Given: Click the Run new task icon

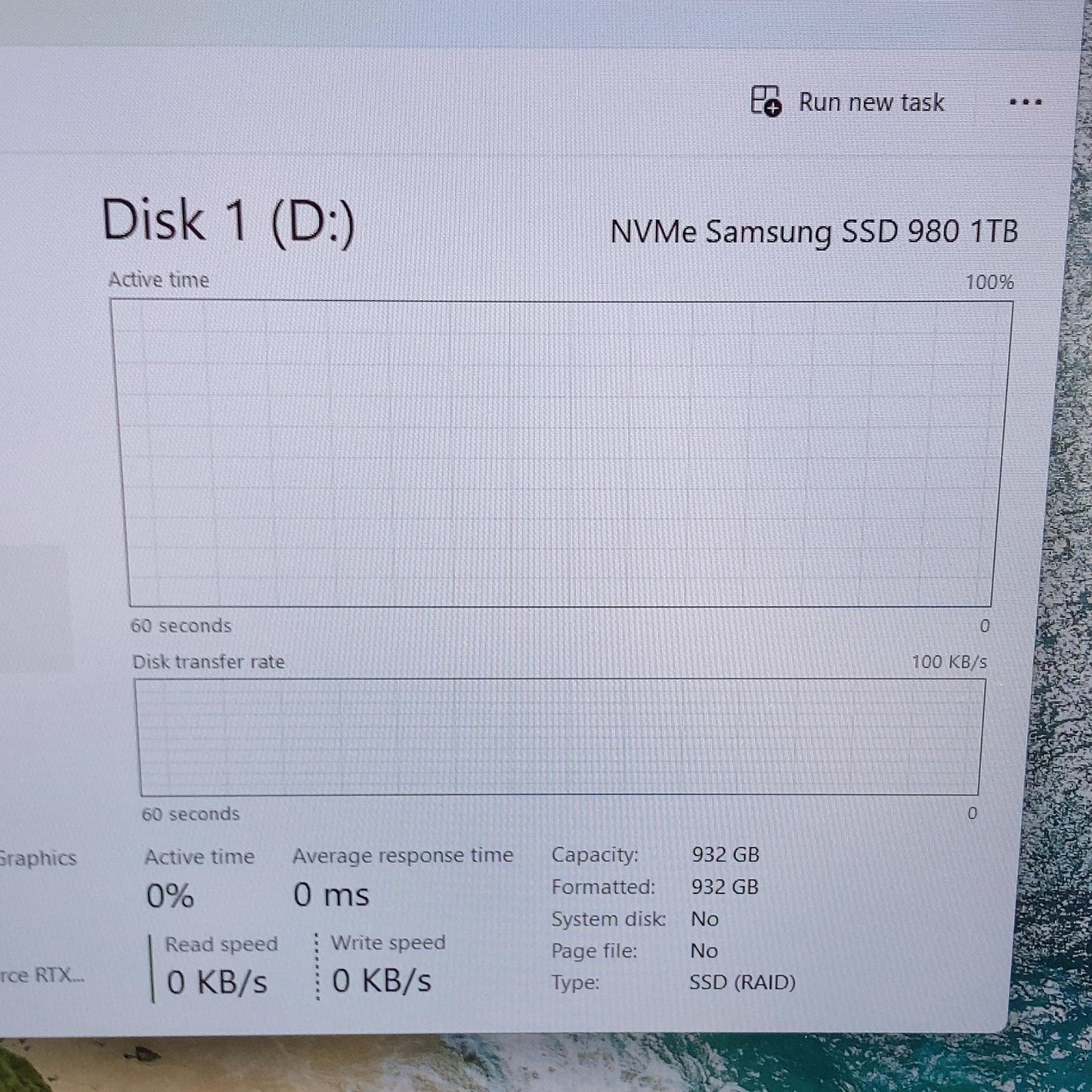Looking at the screenshot, I should [x=766, y=101].
